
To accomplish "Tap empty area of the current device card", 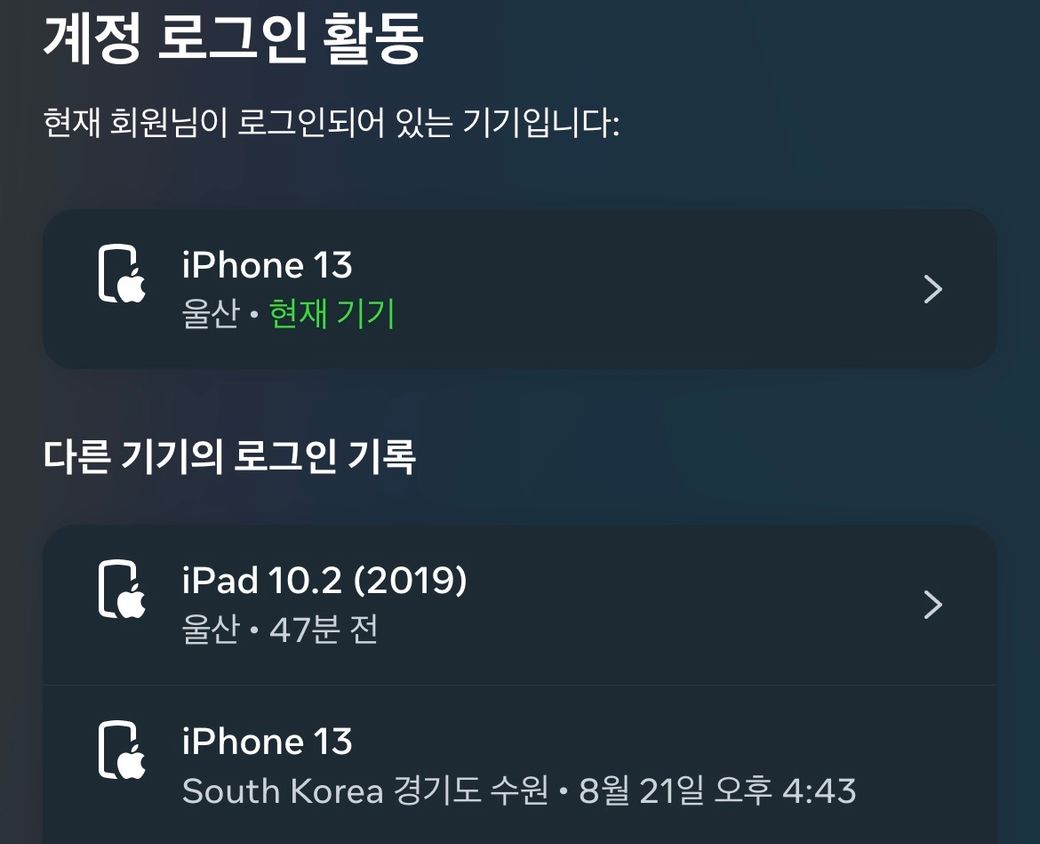I will (630, 289).
